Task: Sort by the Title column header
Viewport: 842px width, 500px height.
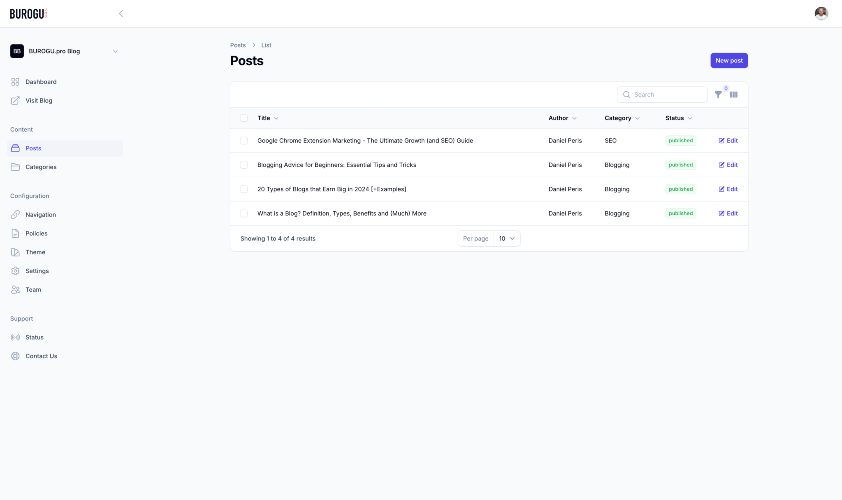Action: (x=267, y=118)
